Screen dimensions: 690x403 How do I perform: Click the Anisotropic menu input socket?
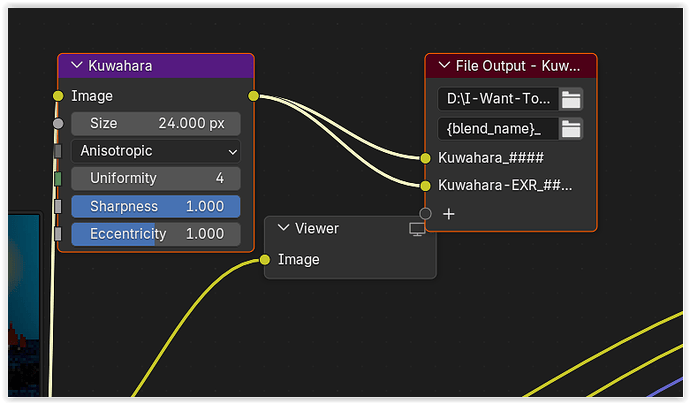tap(58, 151)
